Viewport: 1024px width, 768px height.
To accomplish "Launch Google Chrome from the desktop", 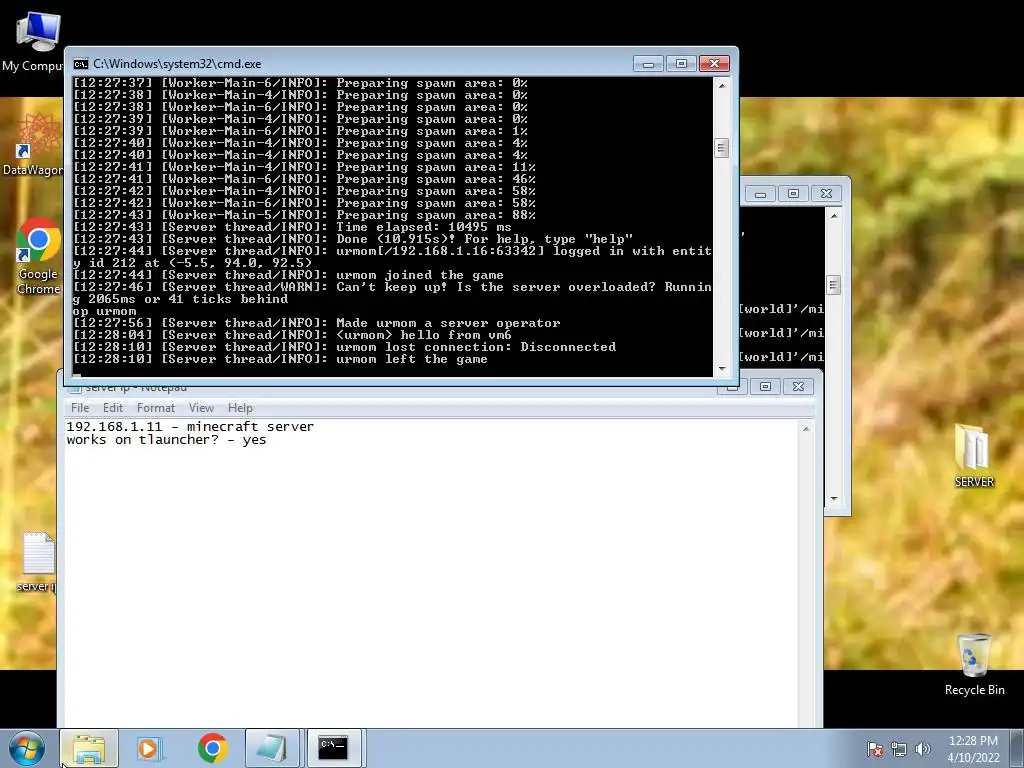I will [x=37, y=256].
